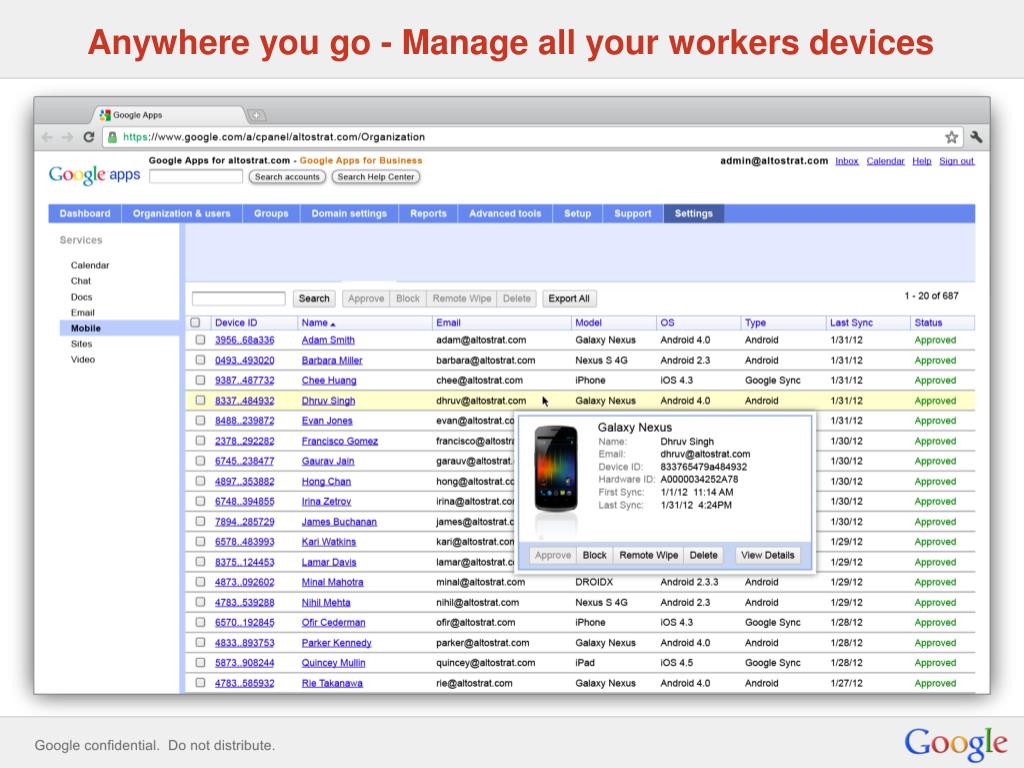The width and height of the screenshot is (1024, 768).
Task: Open the Support tab
Action: tap(633, 214)
